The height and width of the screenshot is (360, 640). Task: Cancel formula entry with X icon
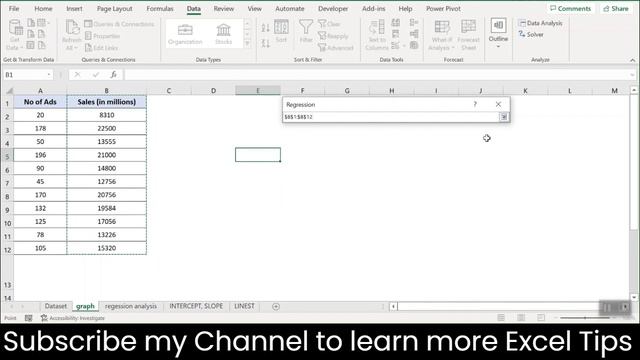[77, 75]
